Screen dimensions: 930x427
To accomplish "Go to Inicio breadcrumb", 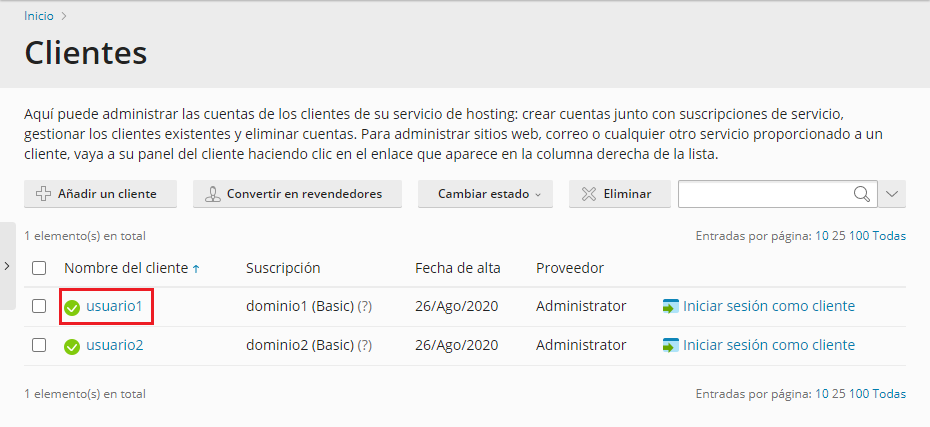I will point(39,16).
